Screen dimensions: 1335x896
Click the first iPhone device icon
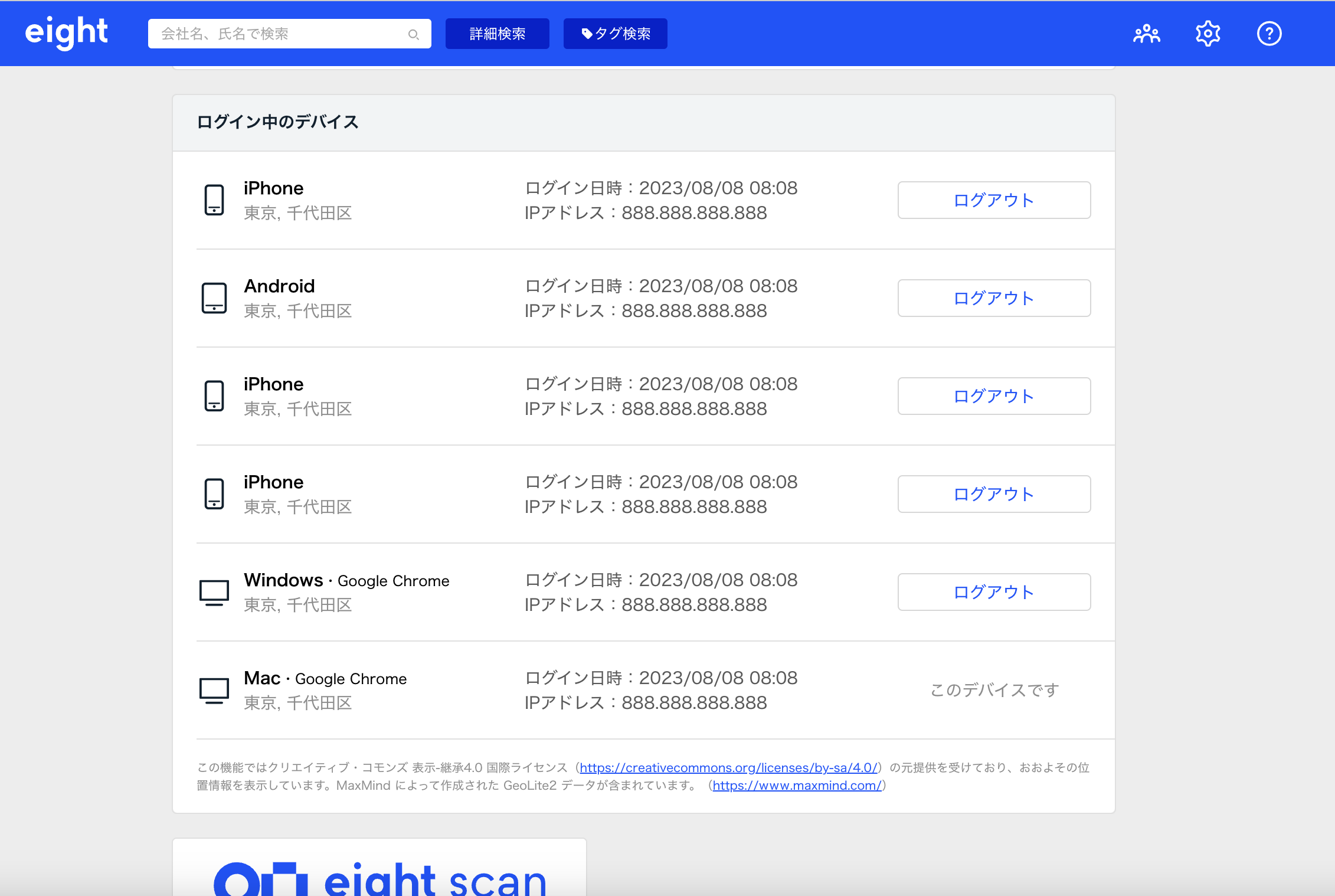coord(214,200)
